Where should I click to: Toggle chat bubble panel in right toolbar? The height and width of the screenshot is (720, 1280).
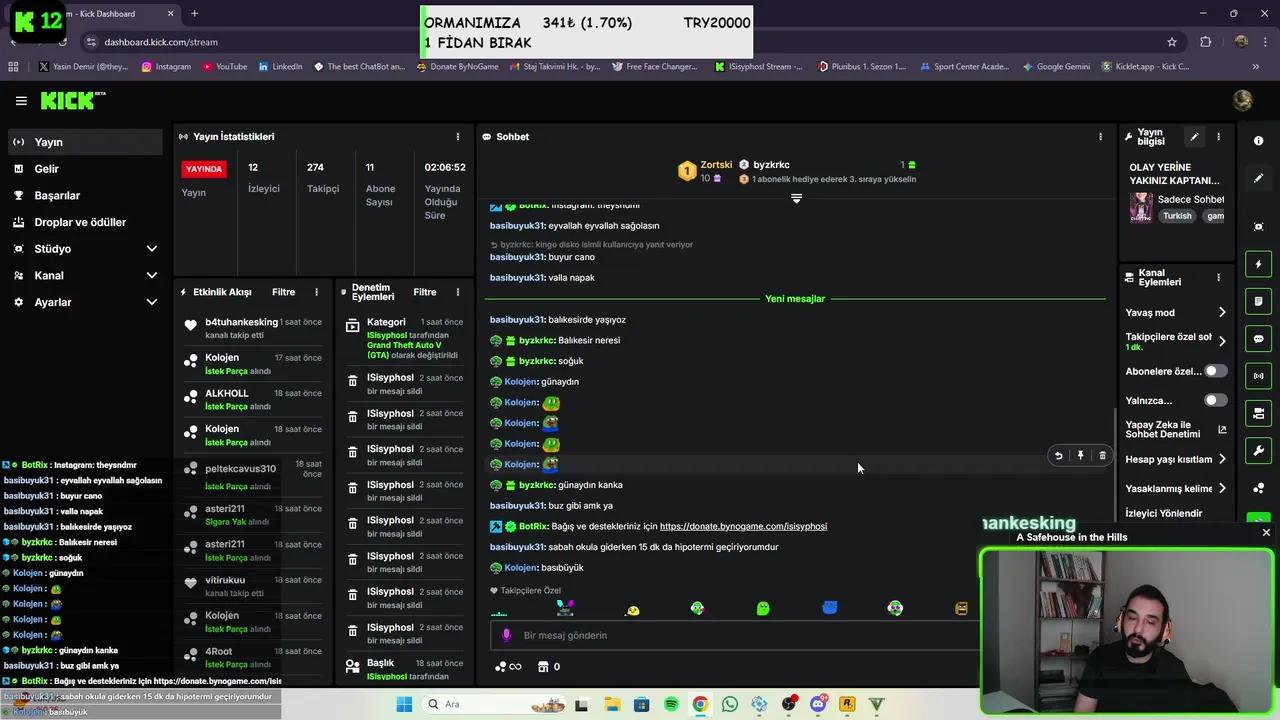point(1258,339)
